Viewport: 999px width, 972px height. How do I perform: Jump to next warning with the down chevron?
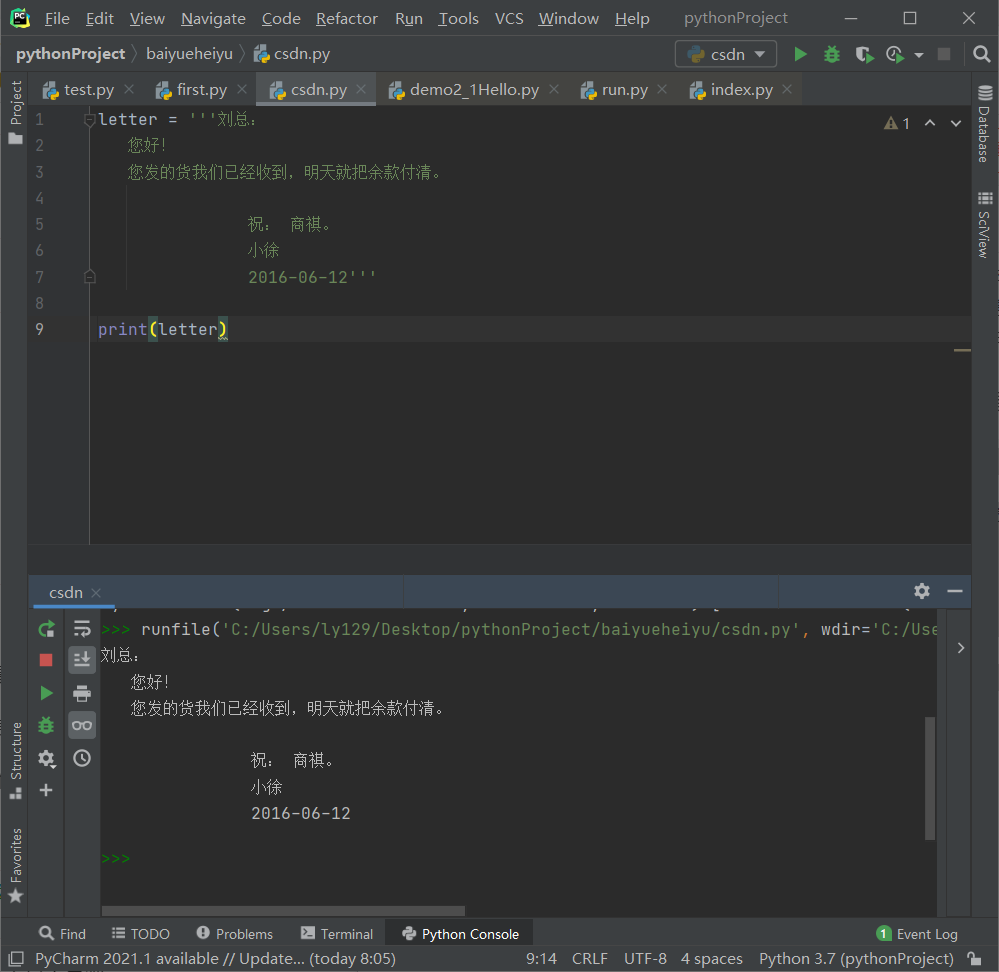click(955, 122)
